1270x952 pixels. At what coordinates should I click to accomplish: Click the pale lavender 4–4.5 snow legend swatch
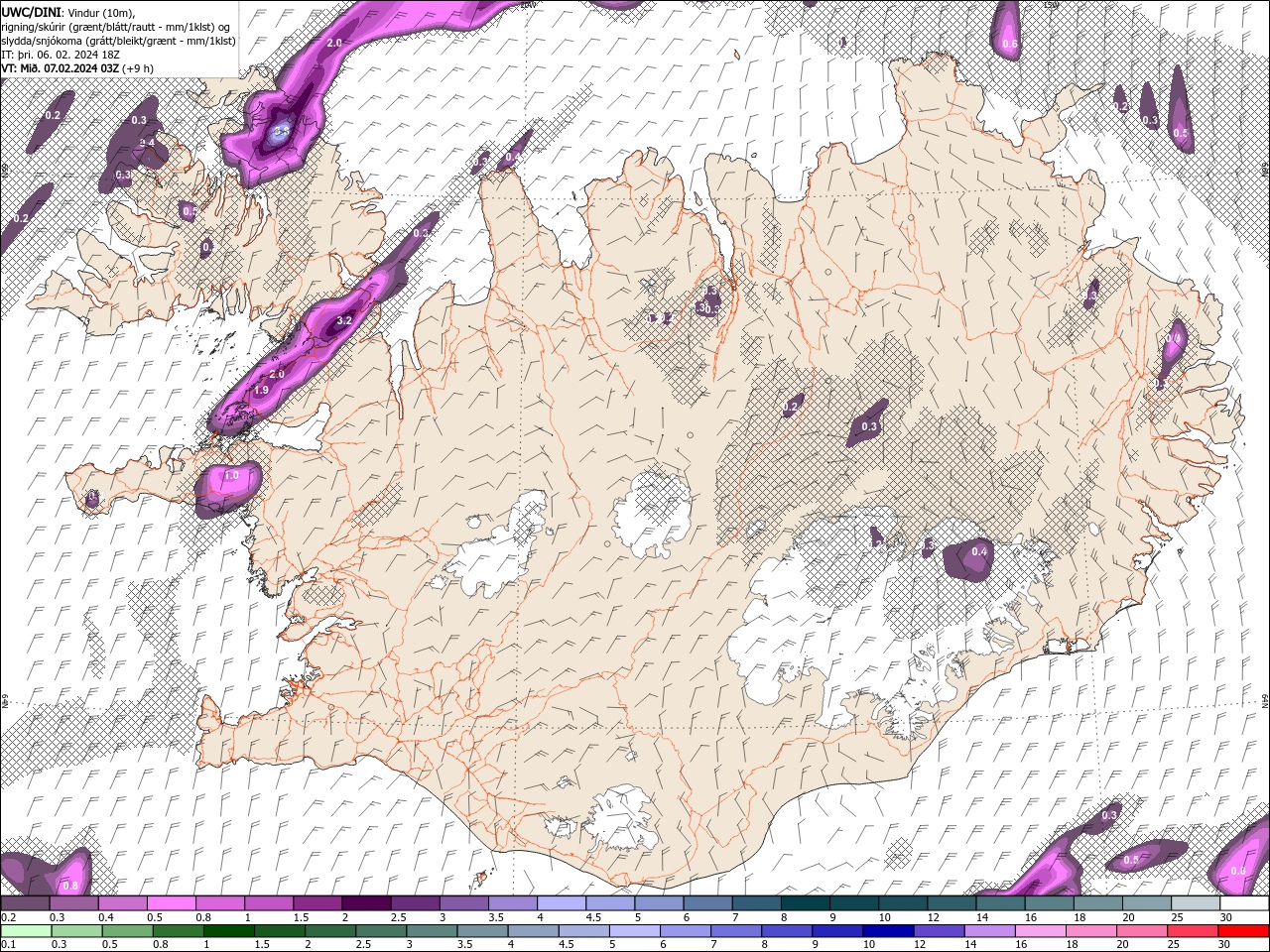click(x=562, y=903)
